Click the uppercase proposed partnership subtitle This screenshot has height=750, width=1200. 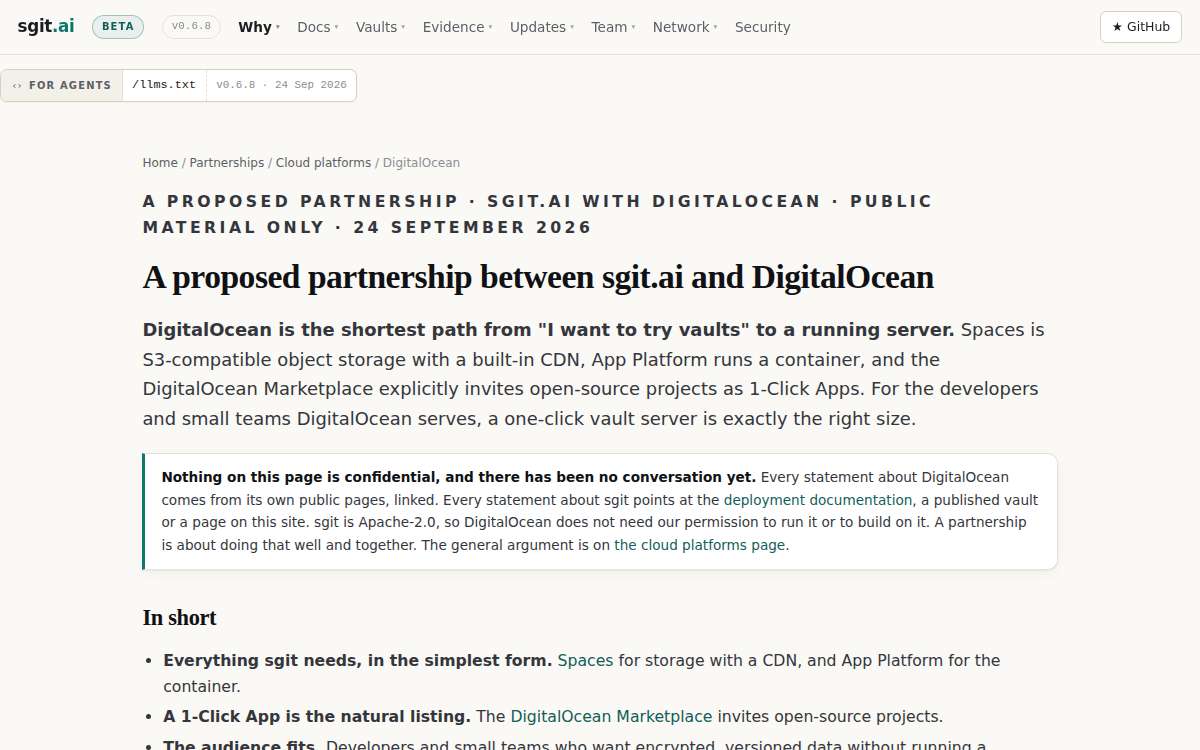[538, 214]
